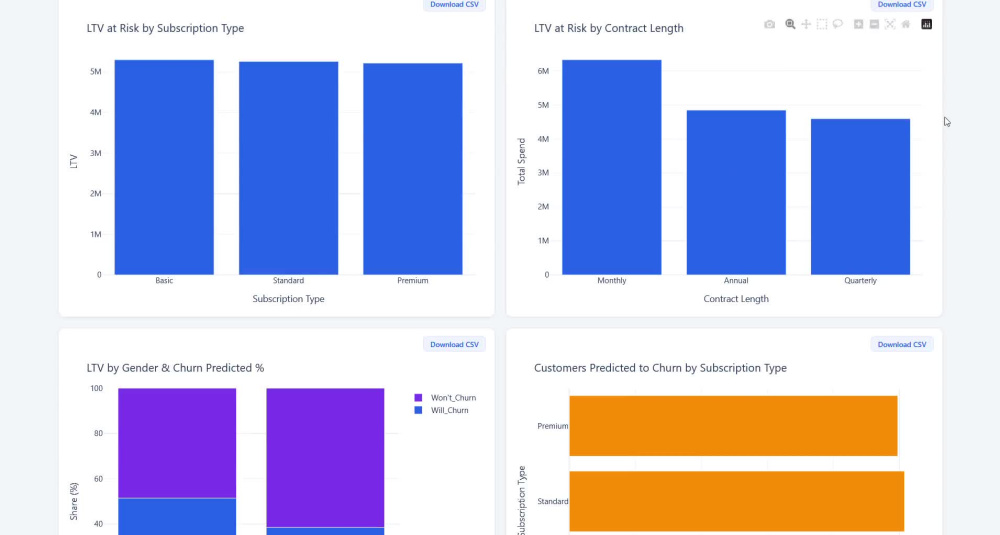The width and height of the screenshot is (1000, 535).
Task: Click the 'Basic' x-axis tick label
Action: click(x=164, y=281)
